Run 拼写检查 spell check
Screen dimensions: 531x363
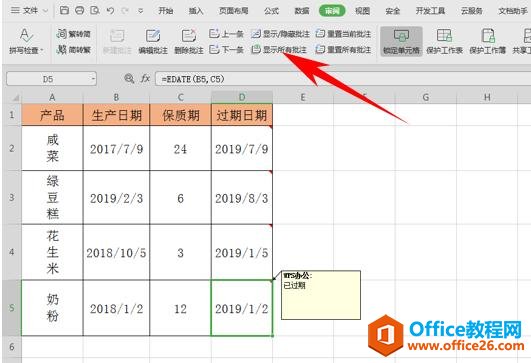[26, 41]
